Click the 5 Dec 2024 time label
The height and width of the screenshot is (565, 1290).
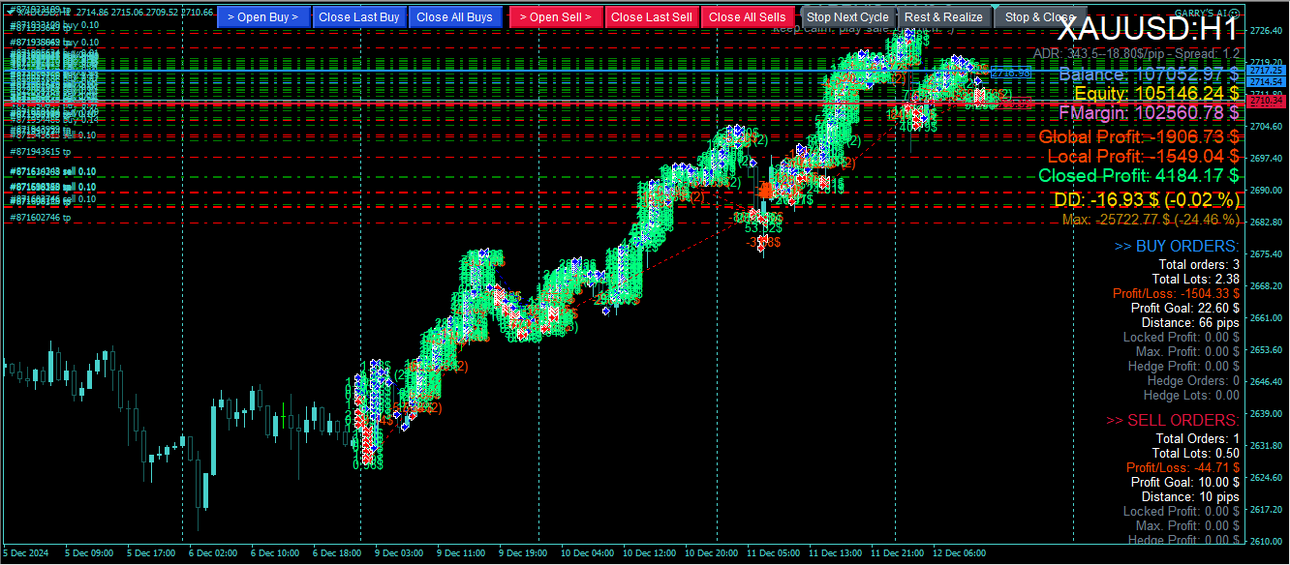pos(25,552)
